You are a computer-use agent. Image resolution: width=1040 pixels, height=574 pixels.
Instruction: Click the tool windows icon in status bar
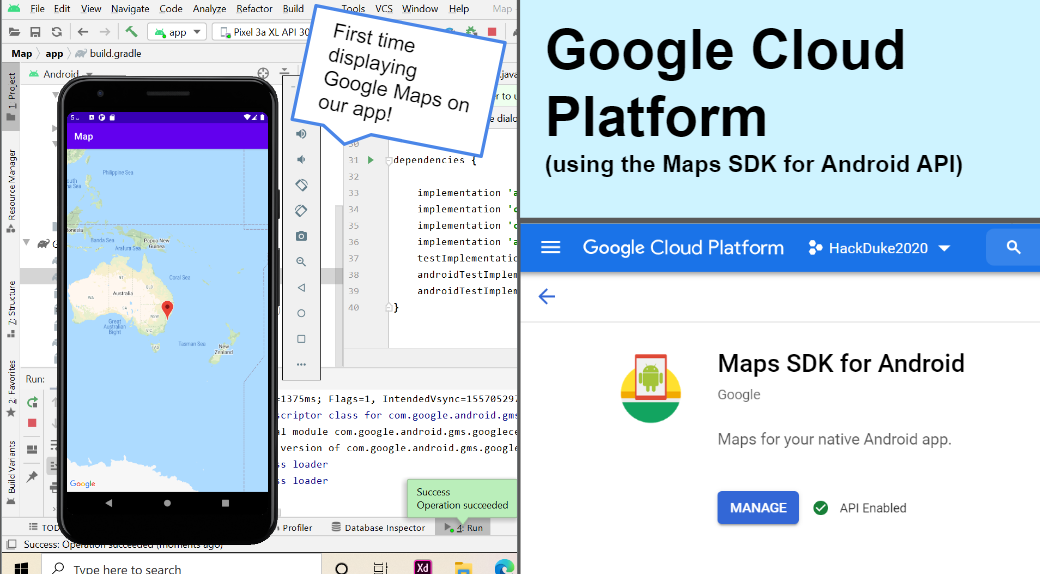[x=11, y=545]
